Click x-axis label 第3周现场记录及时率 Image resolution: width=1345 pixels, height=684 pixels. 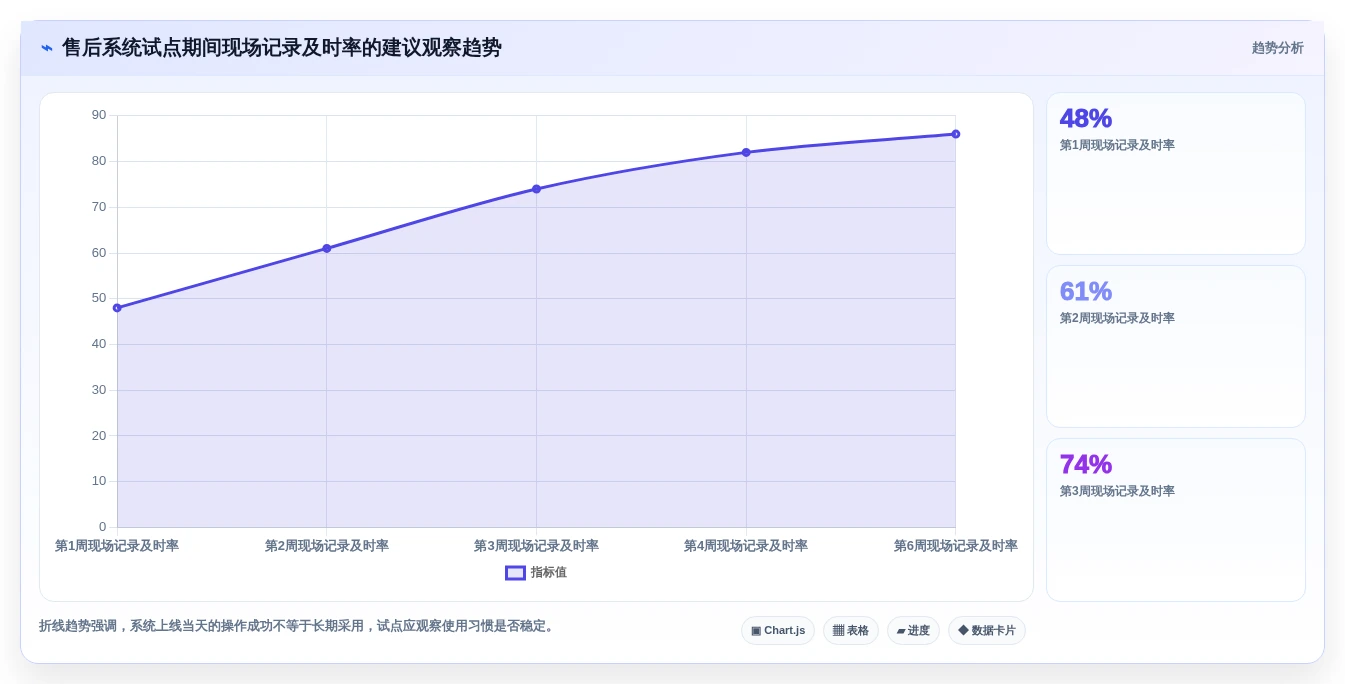point(536,546)
